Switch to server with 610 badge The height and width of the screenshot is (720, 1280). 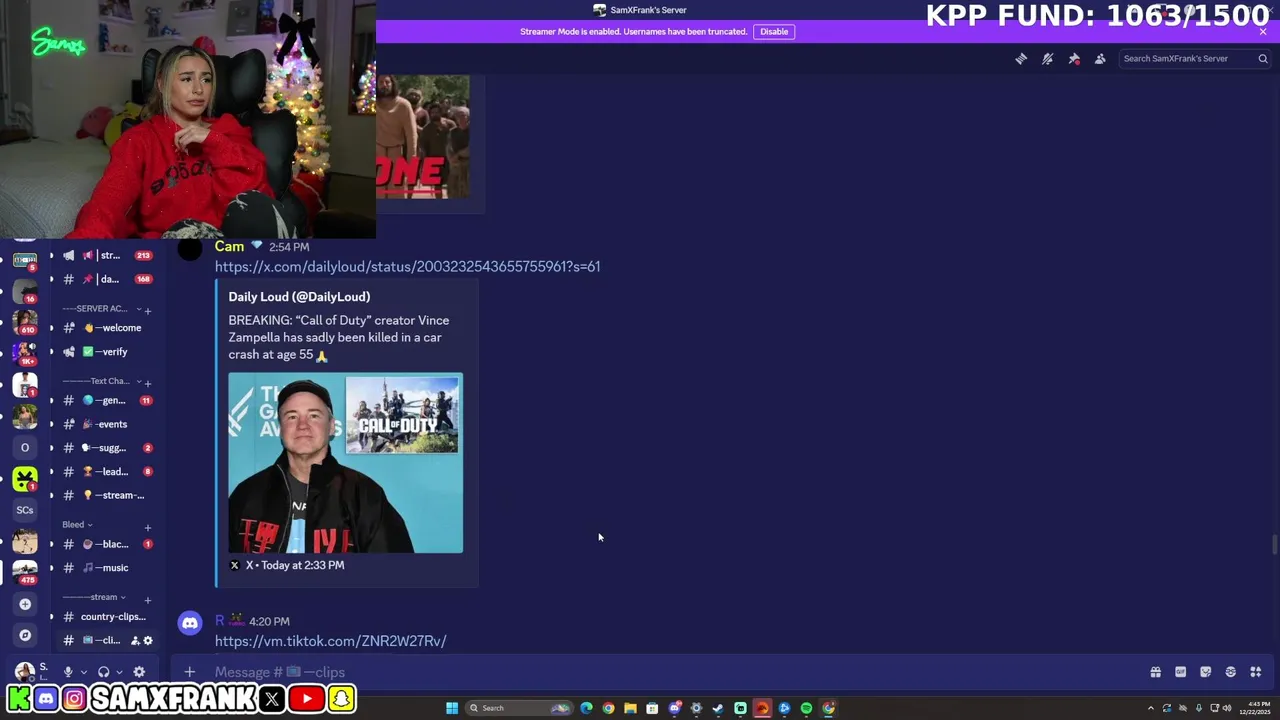(x=25, y=321)
